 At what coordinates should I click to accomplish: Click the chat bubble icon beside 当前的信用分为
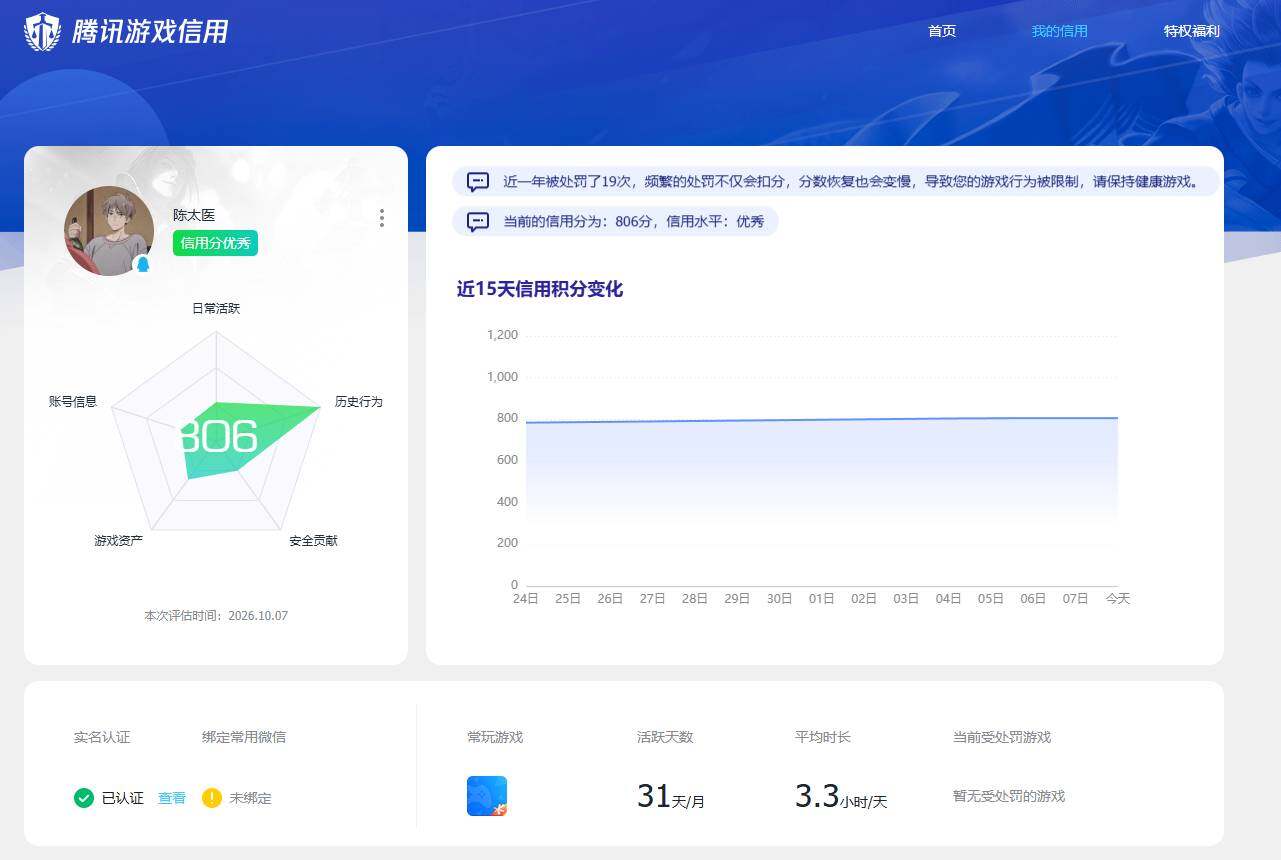tap(478, 222)
